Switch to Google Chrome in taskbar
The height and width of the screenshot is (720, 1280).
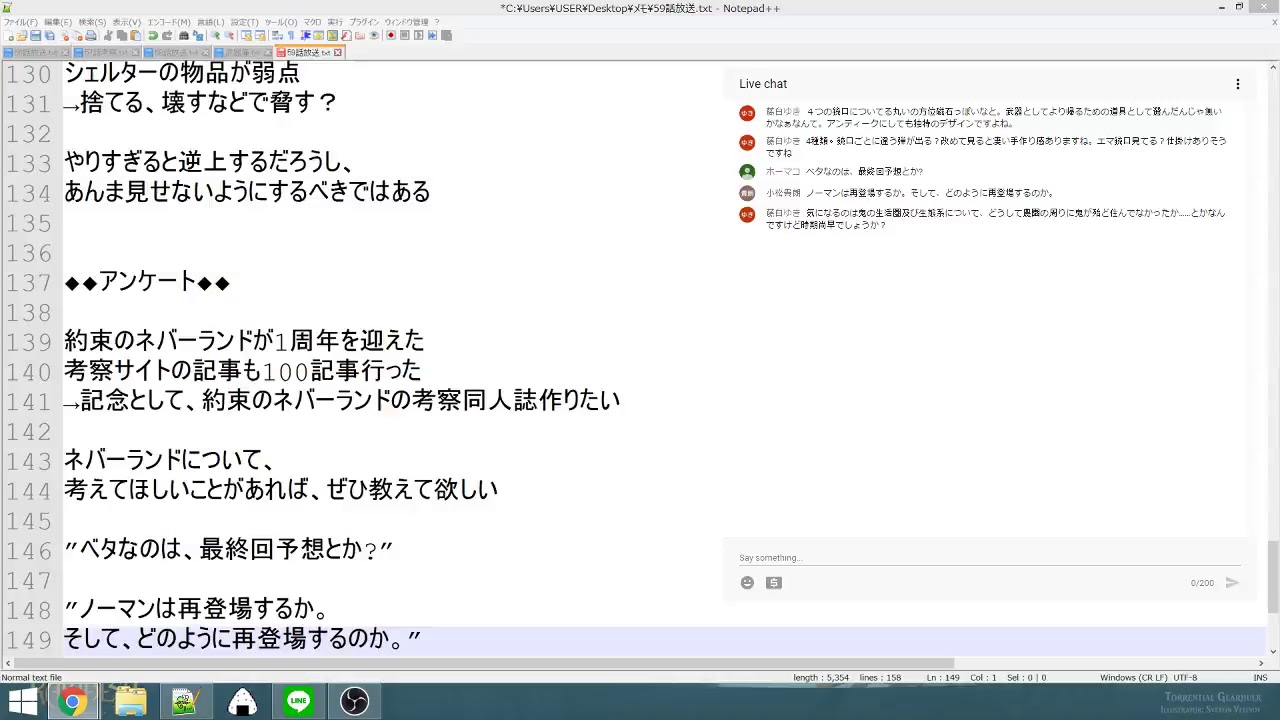[71, 702]
